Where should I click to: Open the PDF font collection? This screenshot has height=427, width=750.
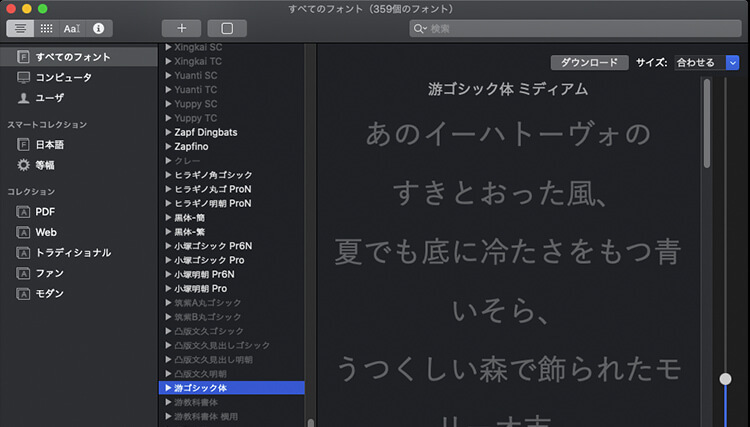44,212
